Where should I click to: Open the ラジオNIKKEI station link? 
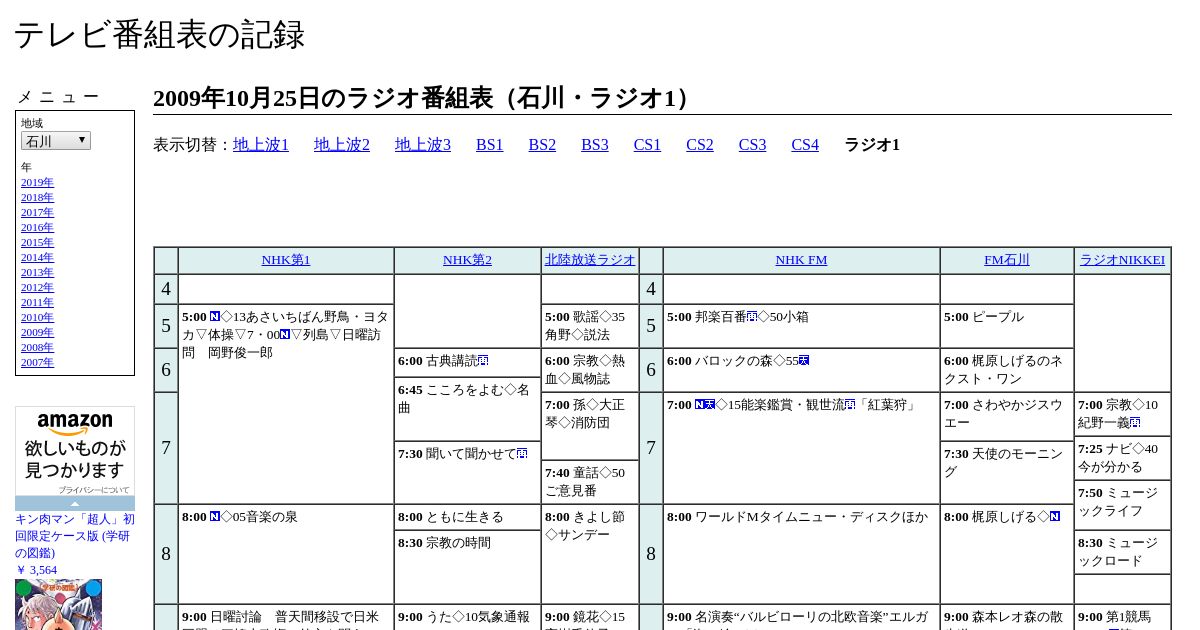pos(1122,260)
